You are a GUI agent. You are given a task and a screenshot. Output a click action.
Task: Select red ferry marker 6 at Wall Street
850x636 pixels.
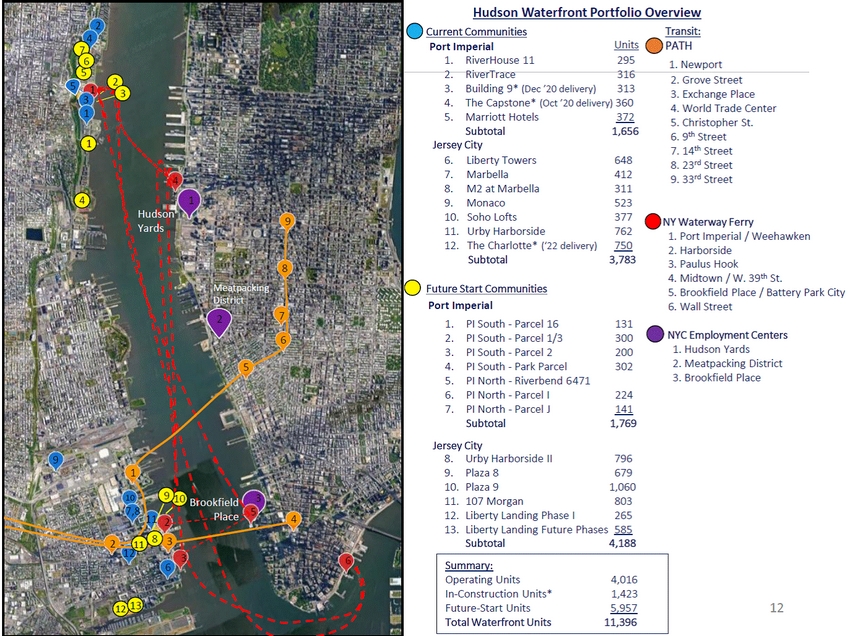(x=347, y=561)
